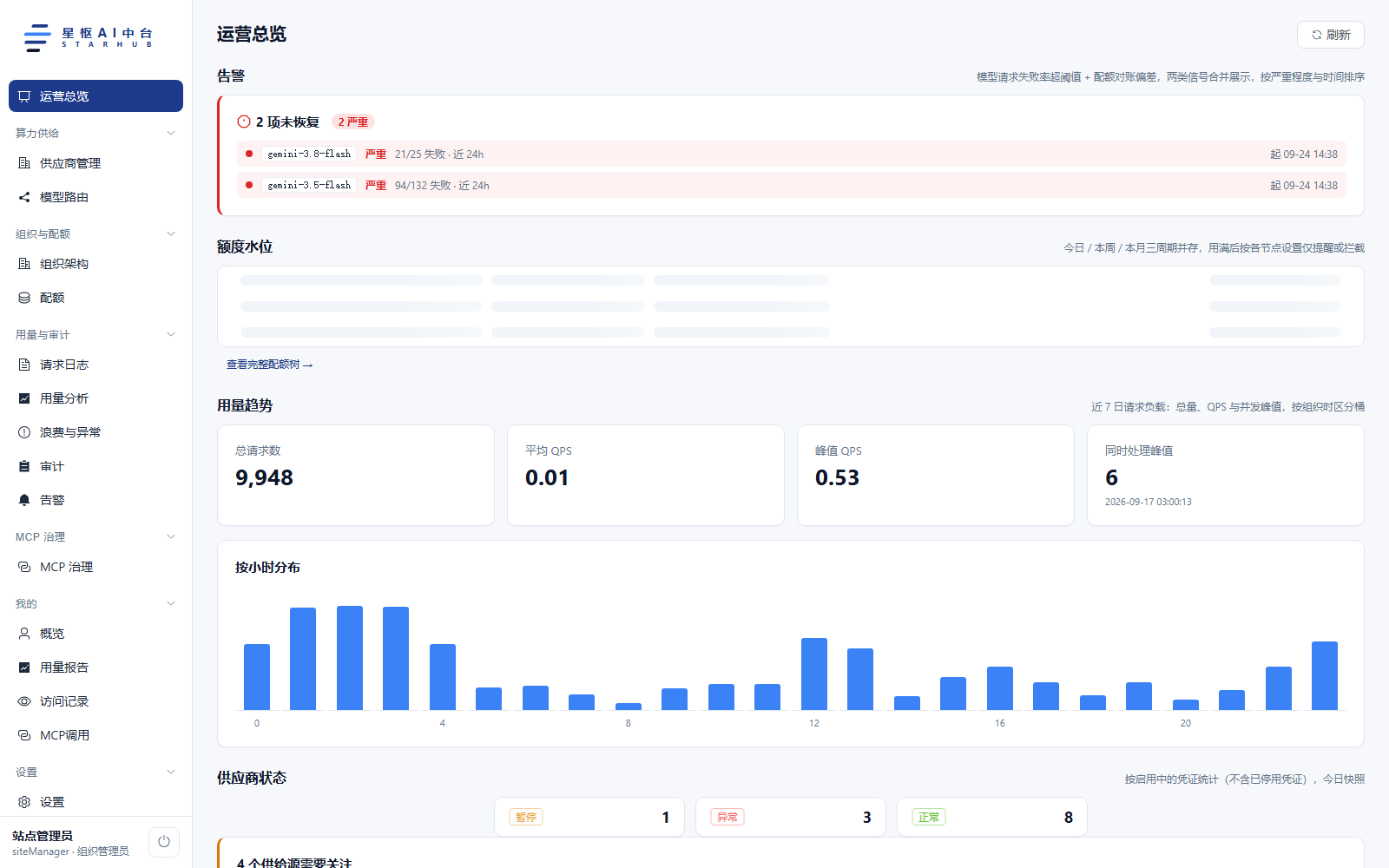Collapse the 用量与审计 sidebar group
This screenshot has width=1389, height=868.
click(x=171, y=334)
